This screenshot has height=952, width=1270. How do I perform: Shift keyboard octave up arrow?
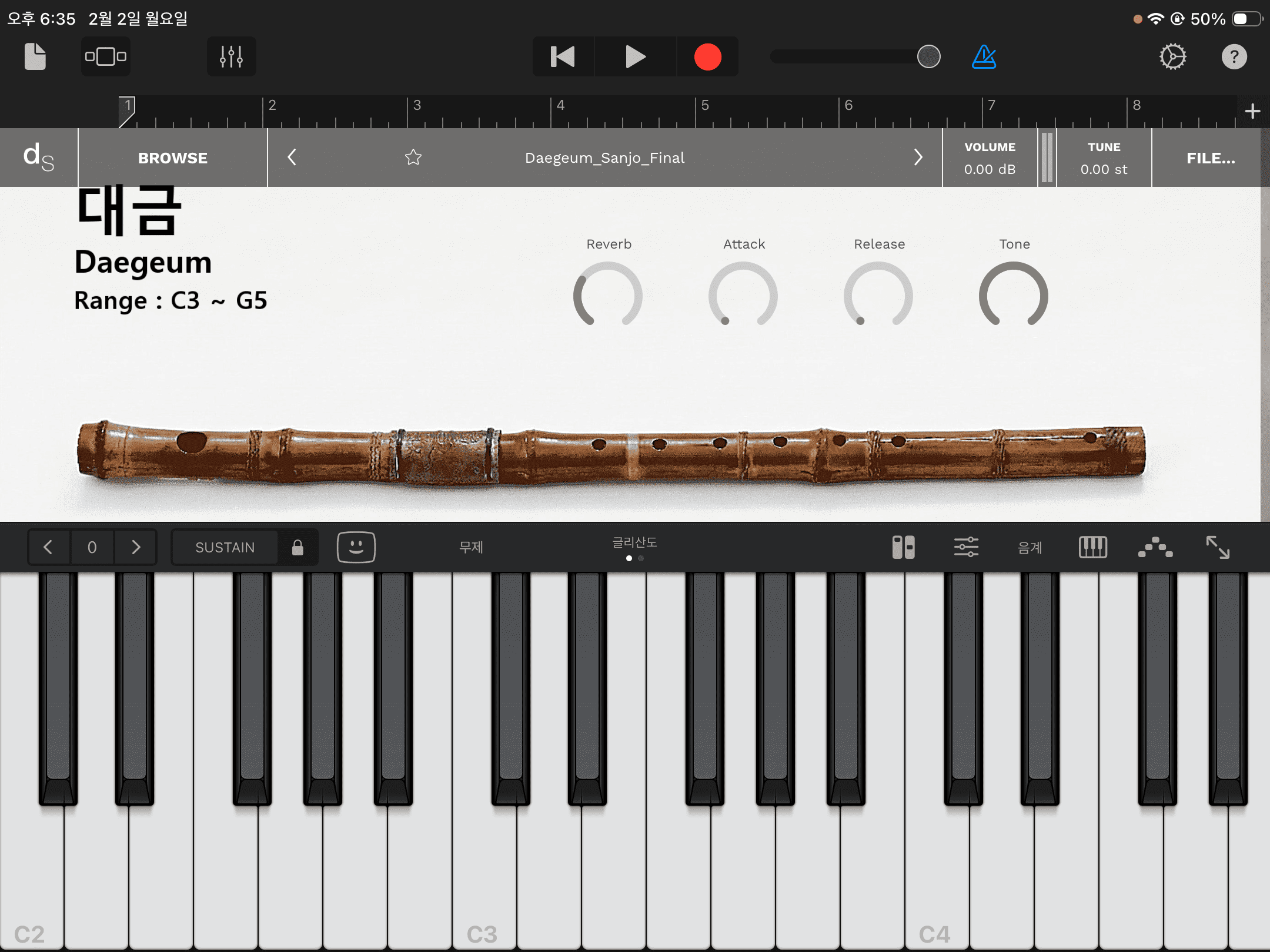[136, 547]
